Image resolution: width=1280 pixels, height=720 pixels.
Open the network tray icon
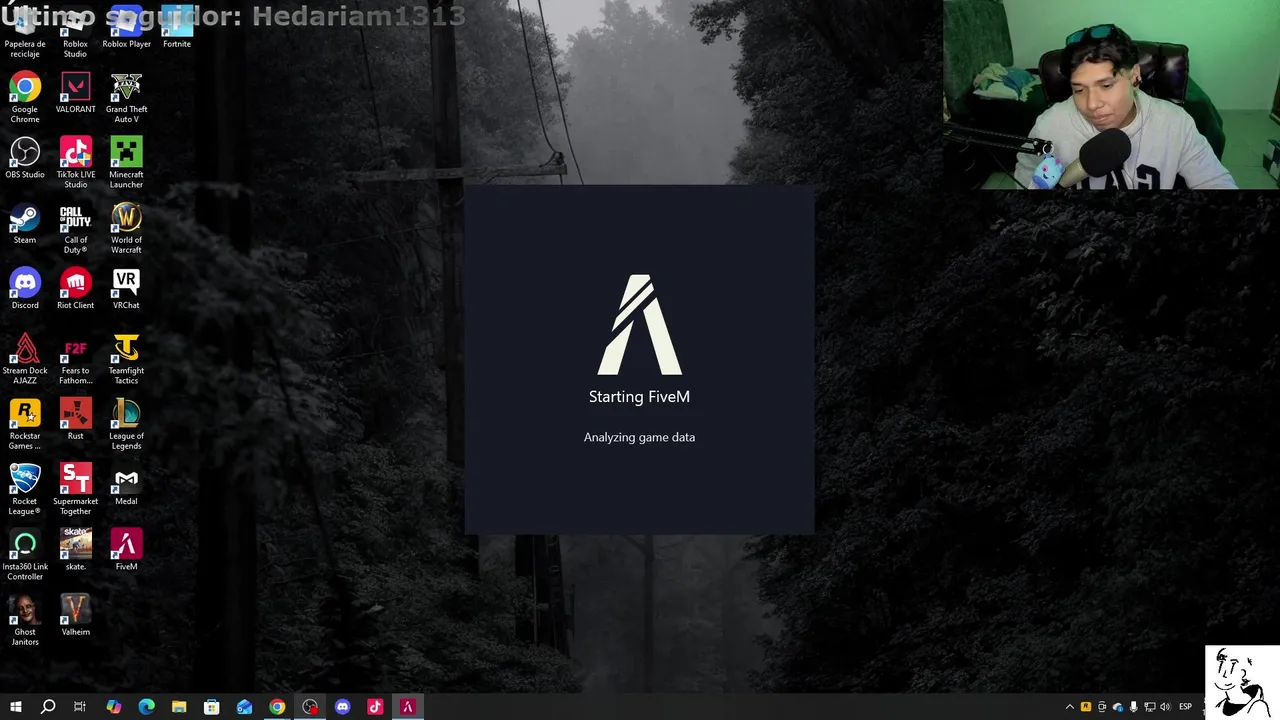point(1150,707)
